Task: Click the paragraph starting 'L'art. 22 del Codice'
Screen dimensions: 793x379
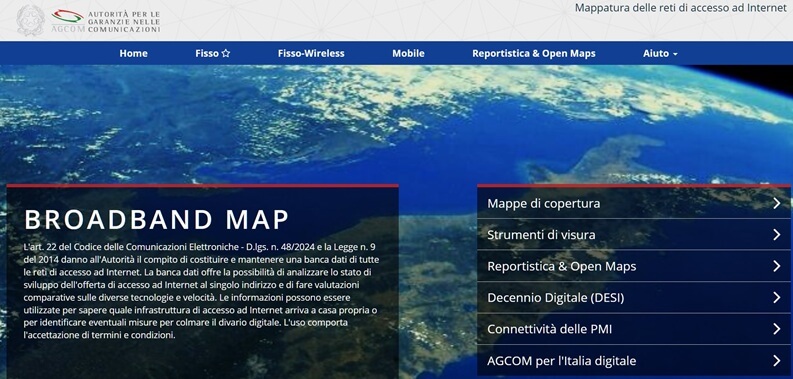Action: pos(201,291)
